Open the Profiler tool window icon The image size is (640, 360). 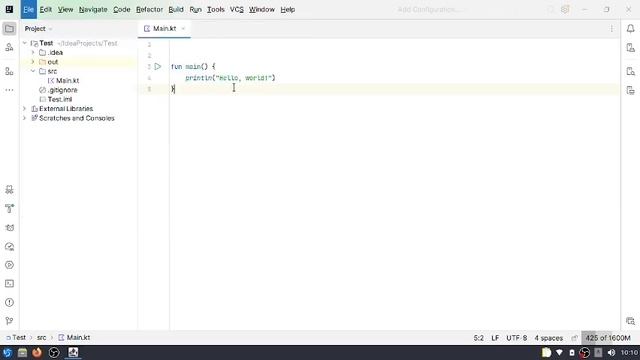pos(9,247)
